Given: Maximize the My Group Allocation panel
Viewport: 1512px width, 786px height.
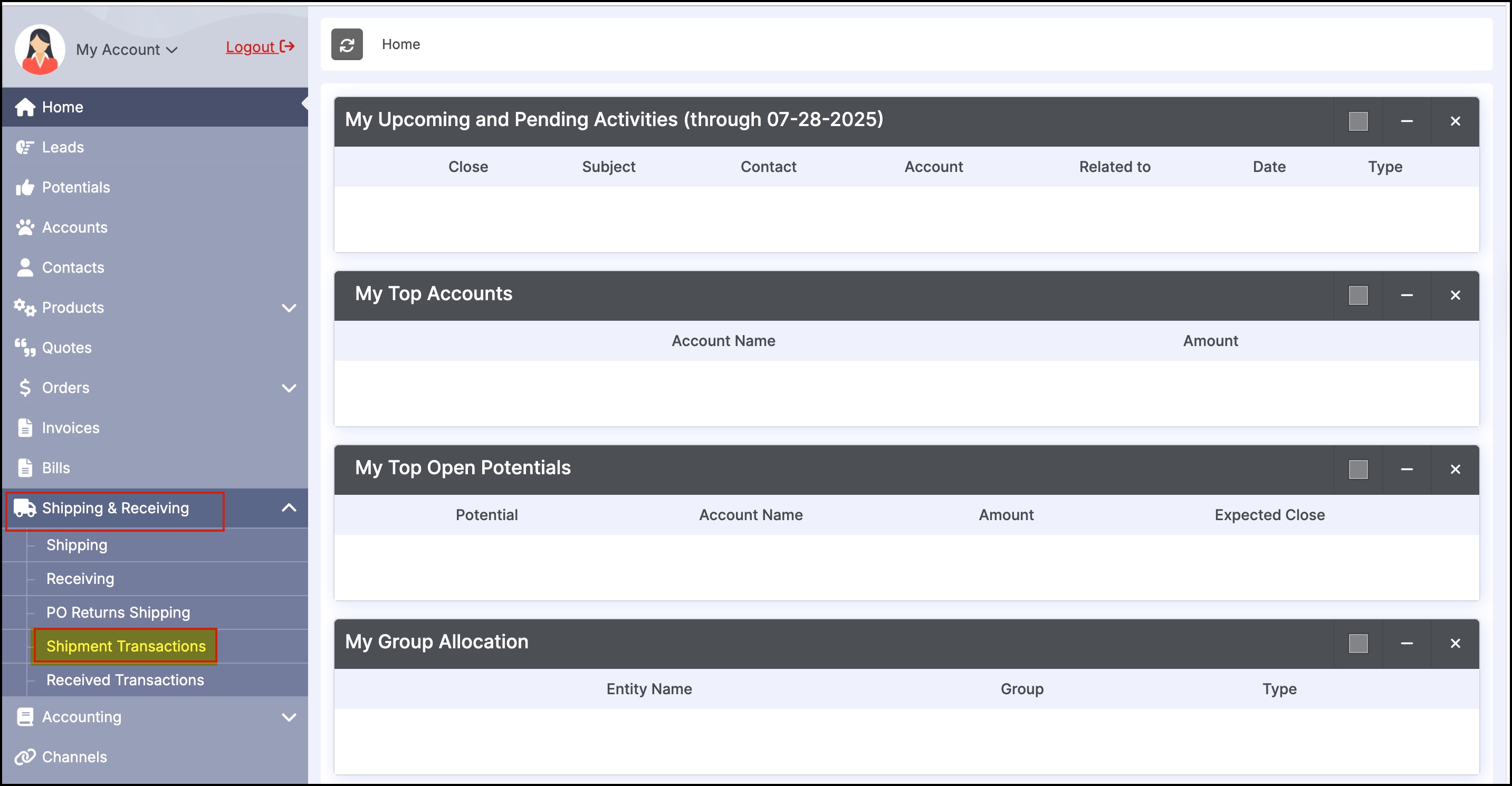Looking at the screenshot, I should click(1358, 644).
